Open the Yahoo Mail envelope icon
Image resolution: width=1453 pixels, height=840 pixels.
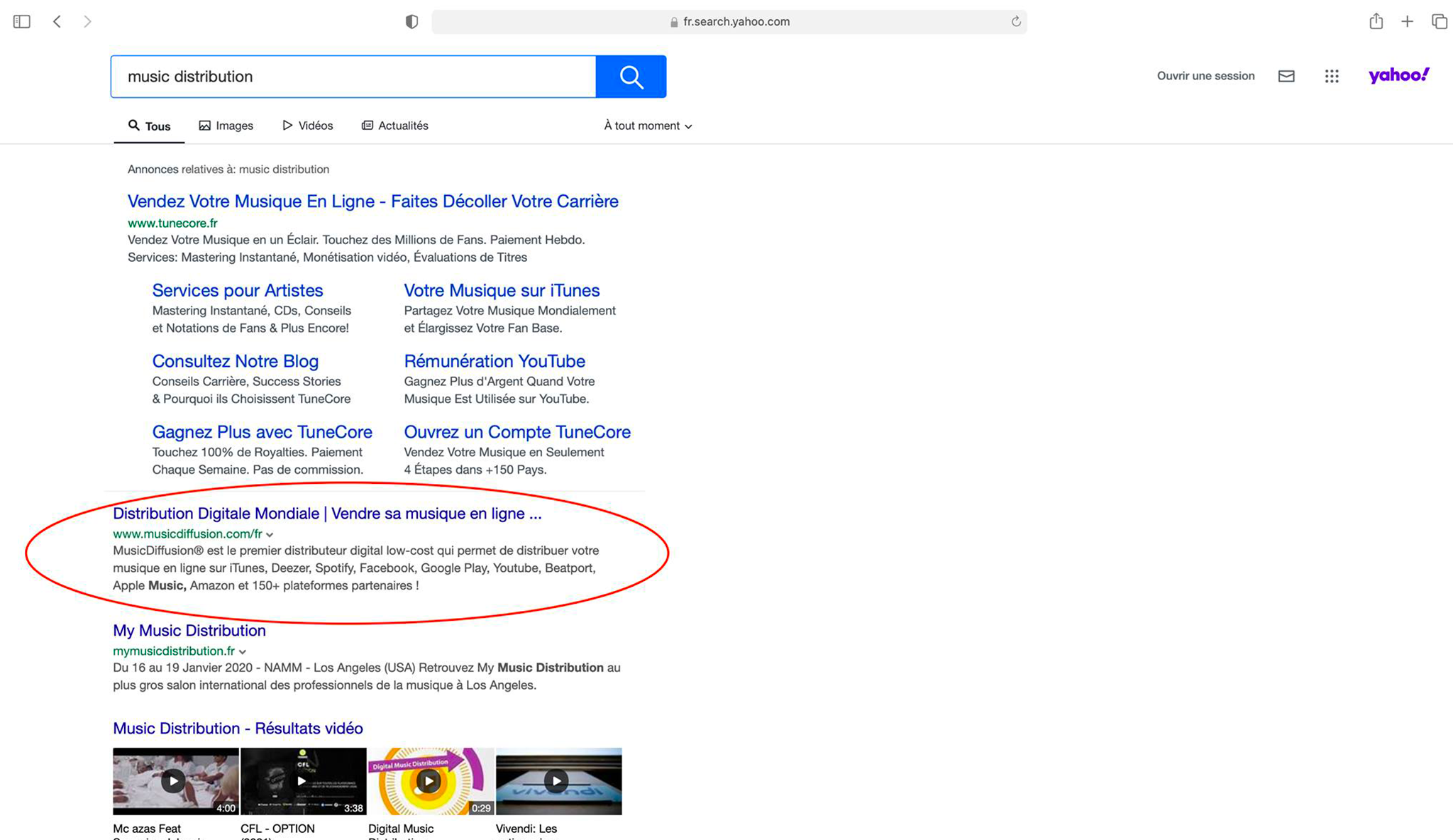point(1286,76)
